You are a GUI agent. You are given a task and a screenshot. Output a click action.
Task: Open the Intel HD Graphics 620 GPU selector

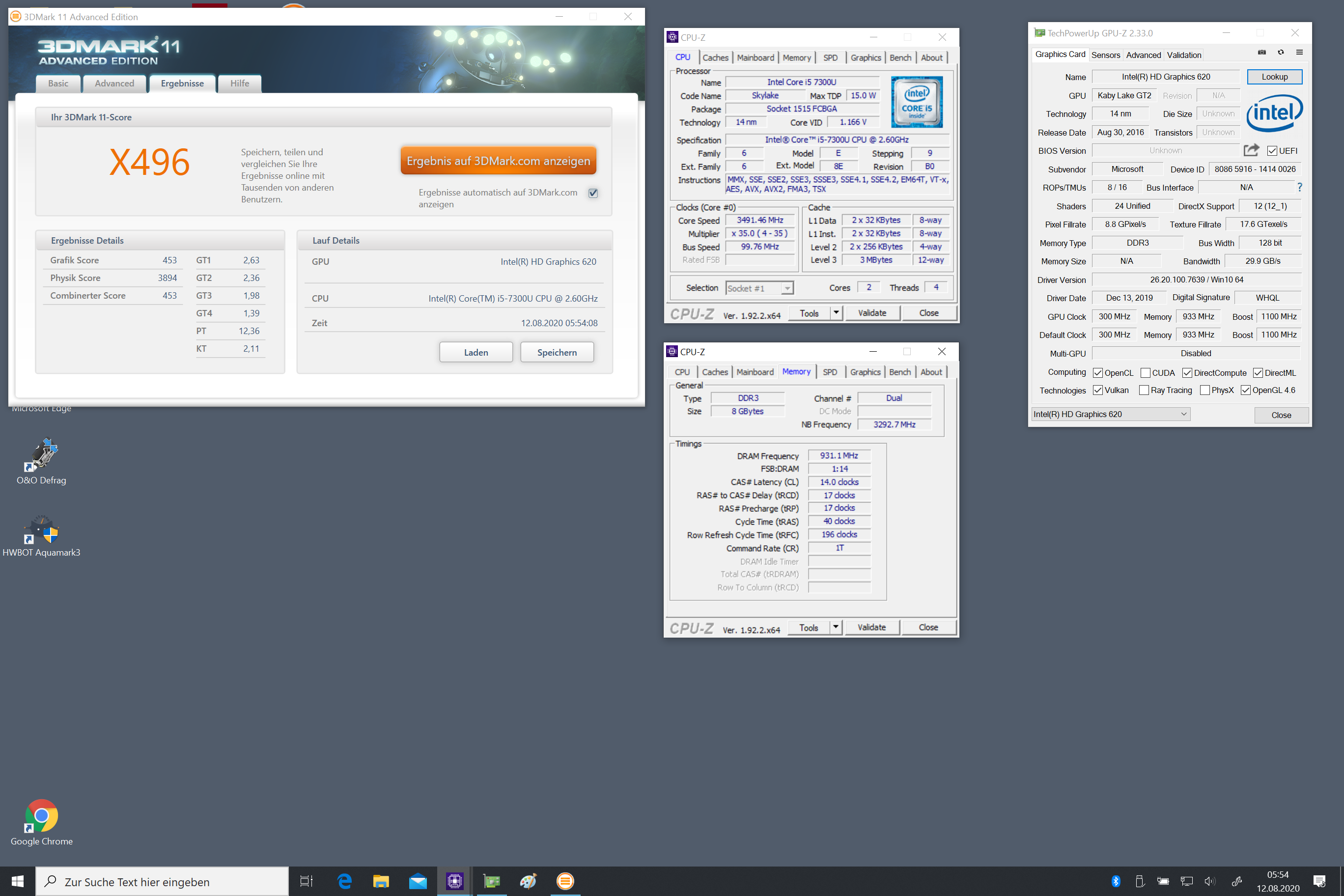1110,414
